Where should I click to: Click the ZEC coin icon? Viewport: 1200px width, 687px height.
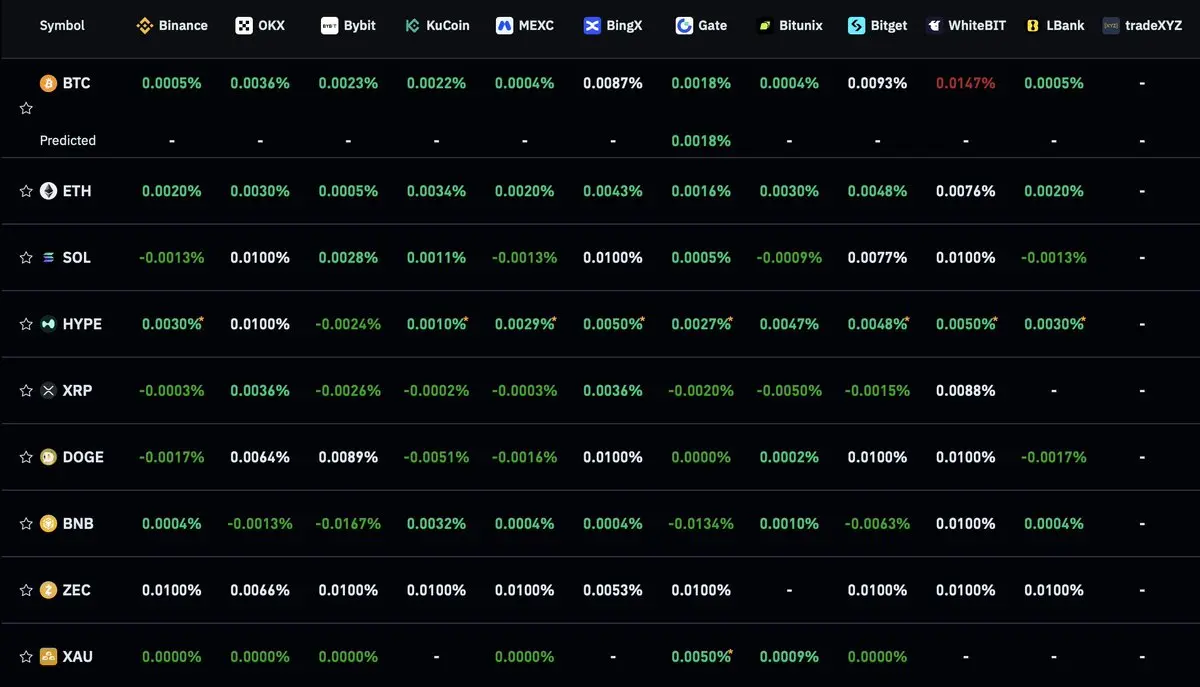48,590
